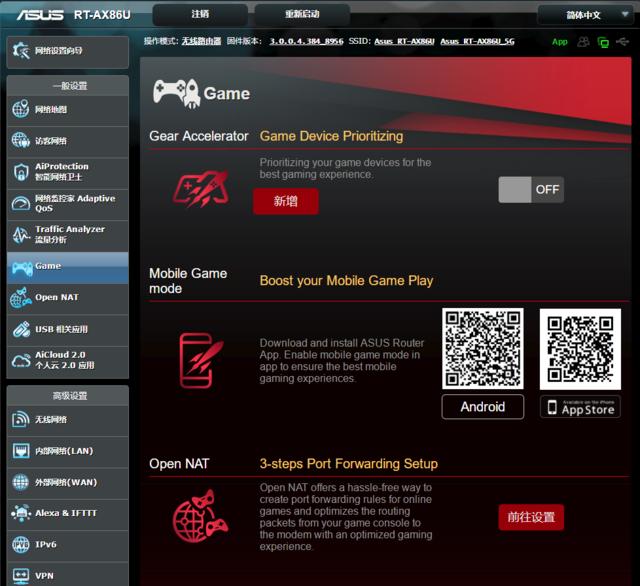This screenshot has width=640, height=586.
Task: Select the Game controller sidebar icon
Action: 22,268
